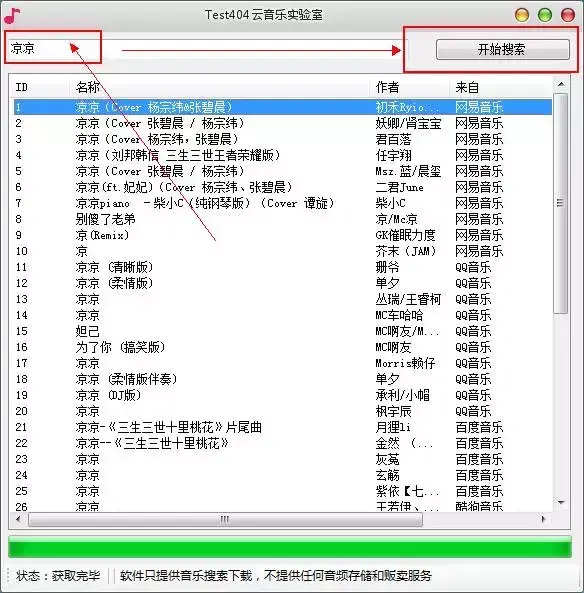Sort by the 名称 column header
584x593 pixels.
219,87
